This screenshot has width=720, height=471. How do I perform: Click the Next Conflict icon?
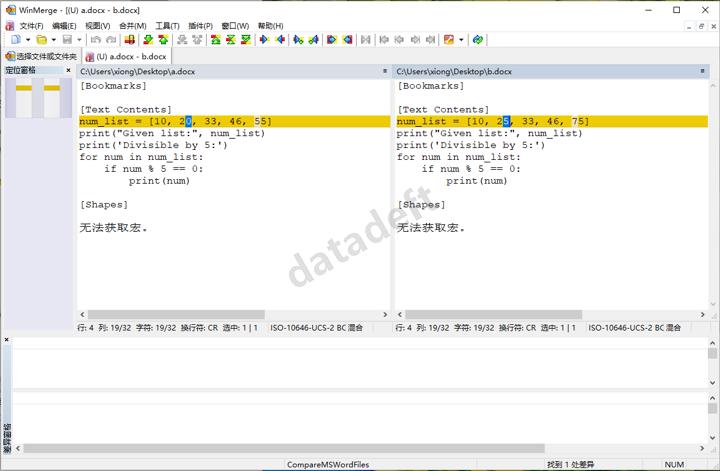coord(182,40)
